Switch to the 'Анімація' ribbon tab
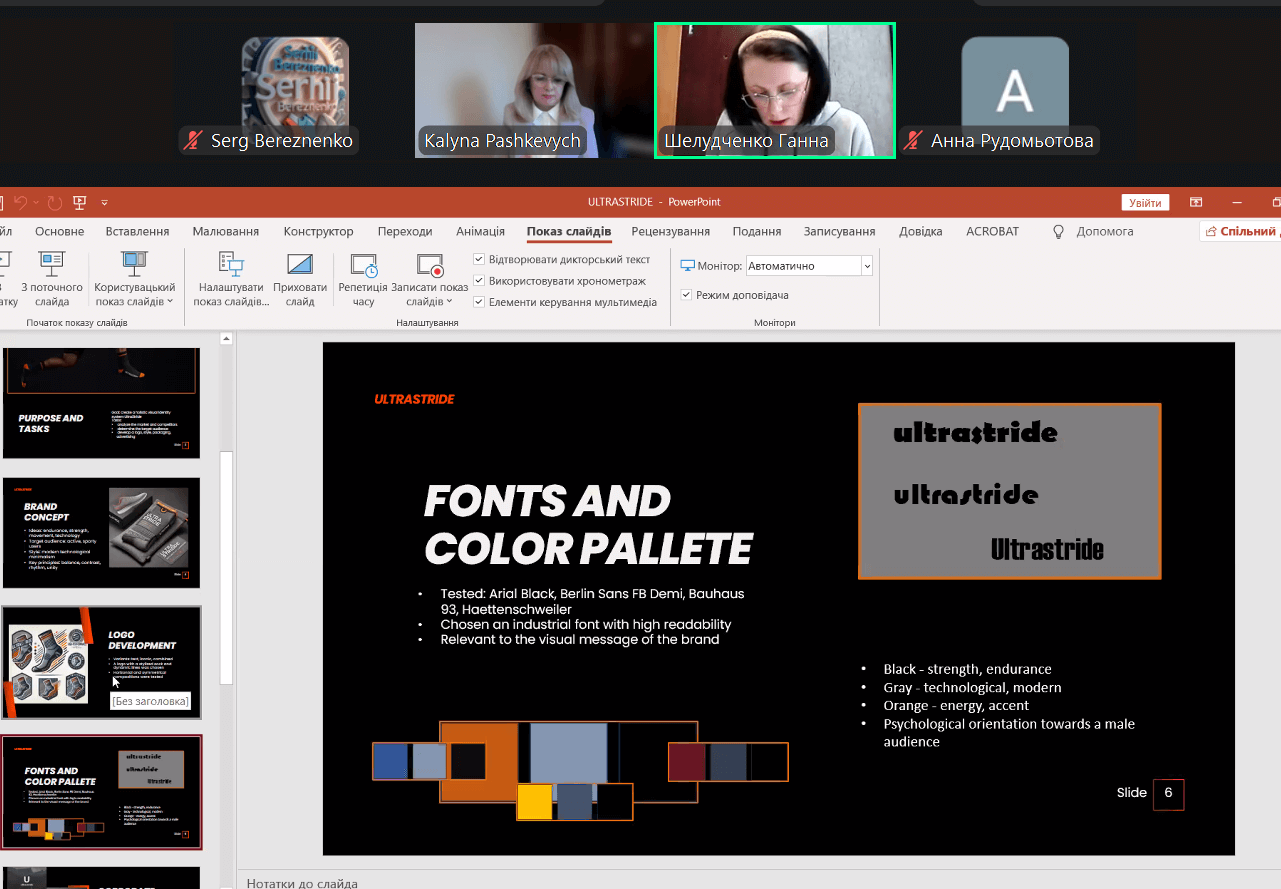The height and width of the screenshot is (889, 1281). point(480,232)
